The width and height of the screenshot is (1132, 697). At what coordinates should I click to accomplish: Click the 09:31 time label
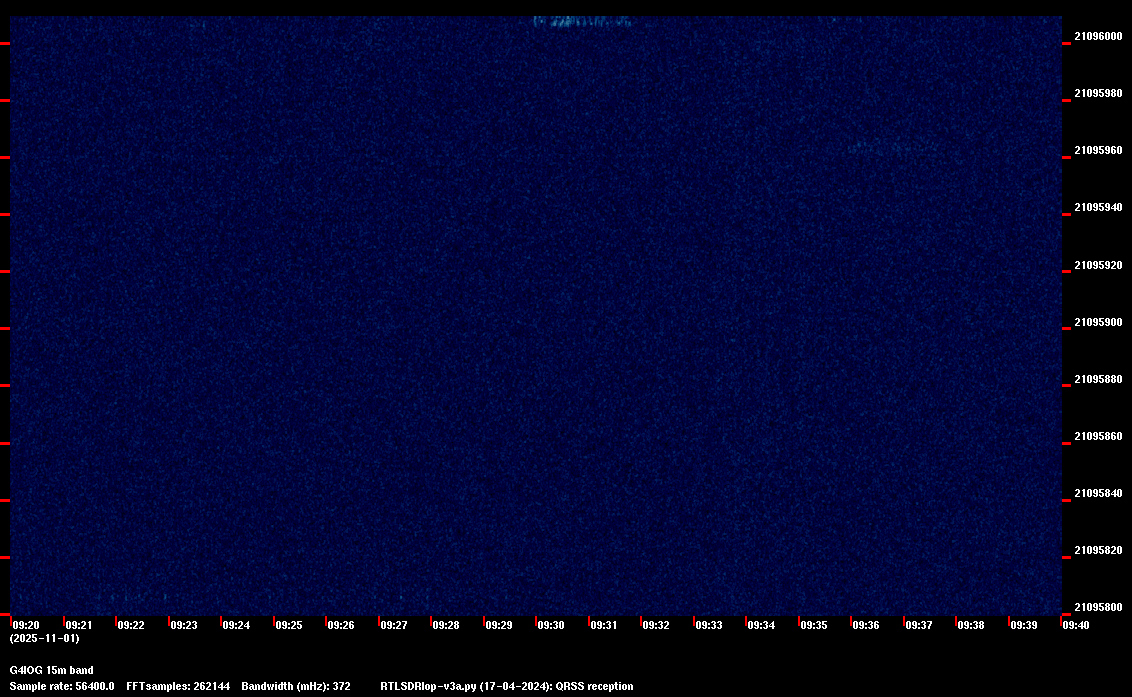(x=604, y=625)
